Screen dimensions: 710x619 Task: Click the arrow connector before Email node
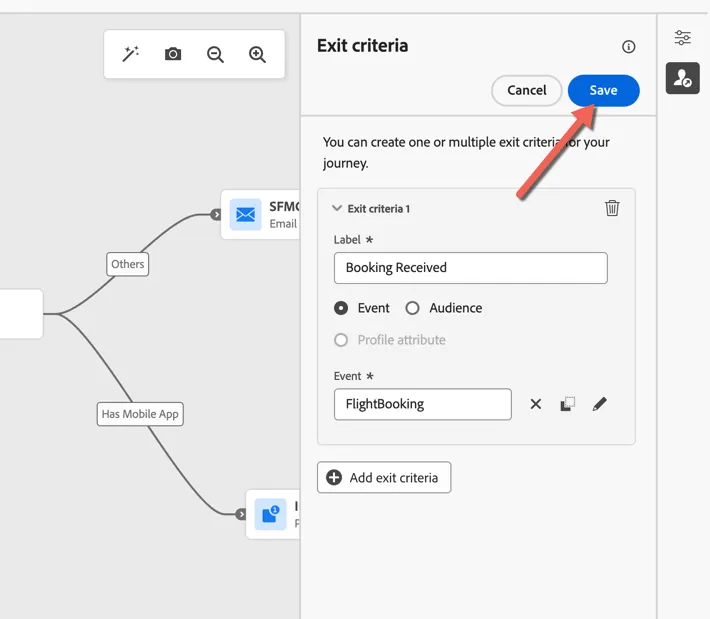point(216,215)
